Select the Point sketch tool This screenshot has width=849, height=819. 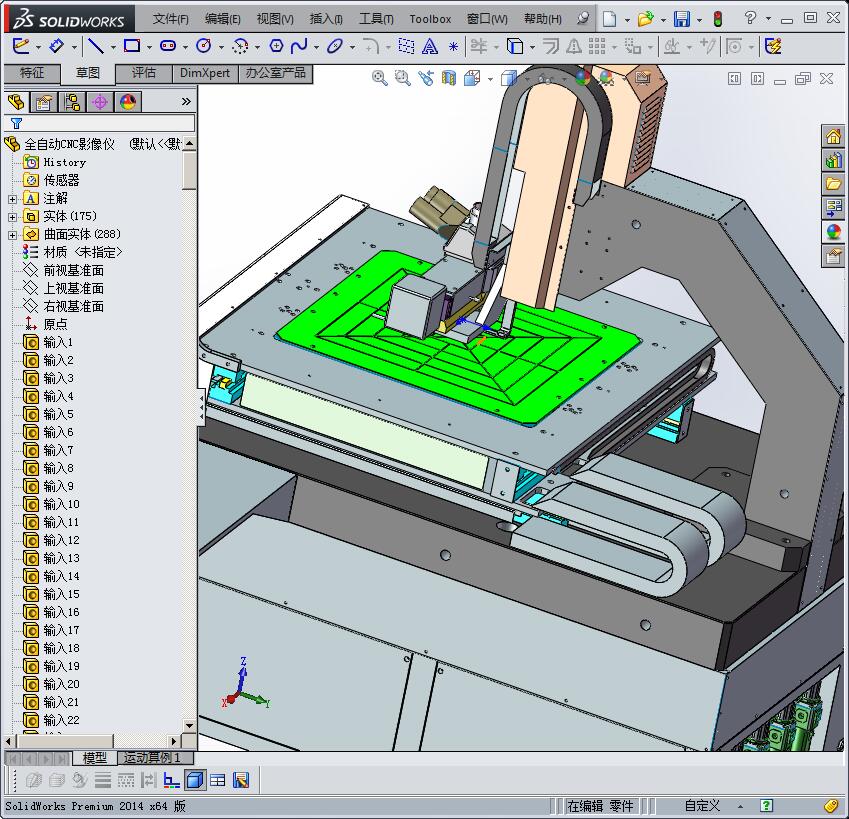click(453, 47)
